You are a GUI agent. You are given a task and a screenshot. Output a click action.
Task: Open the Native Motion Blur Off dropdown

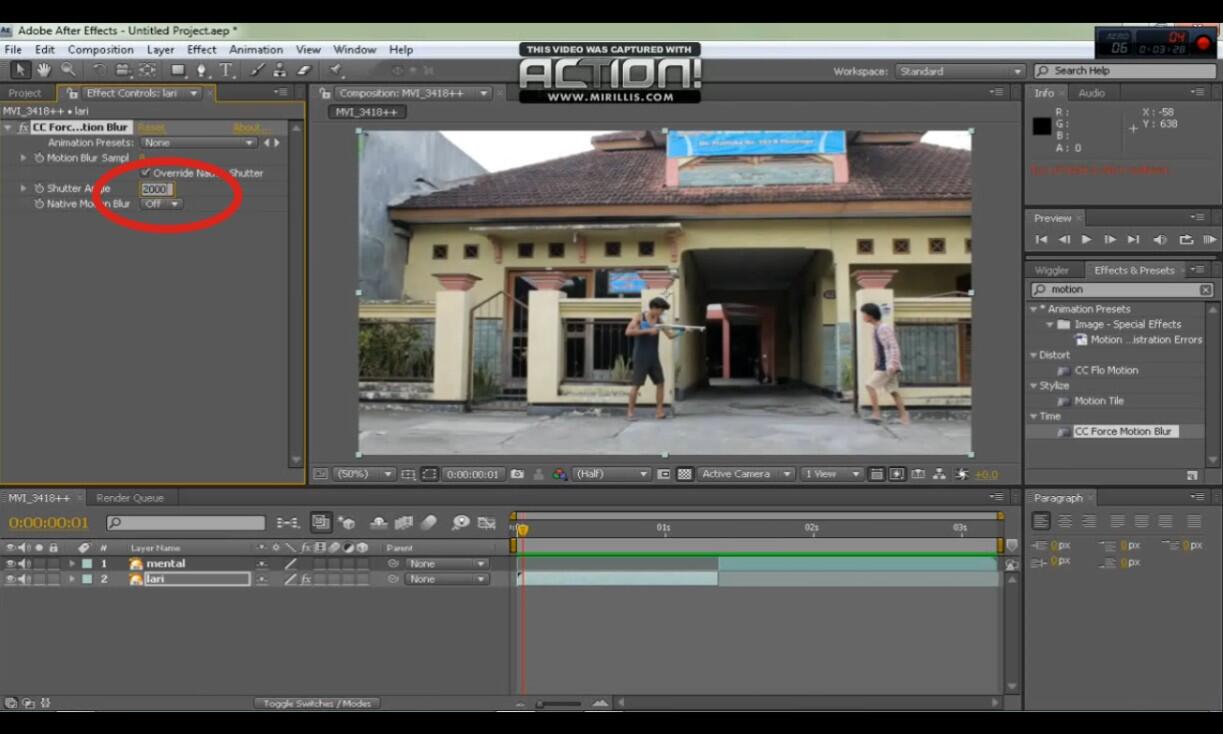click(x=161, y=204)
